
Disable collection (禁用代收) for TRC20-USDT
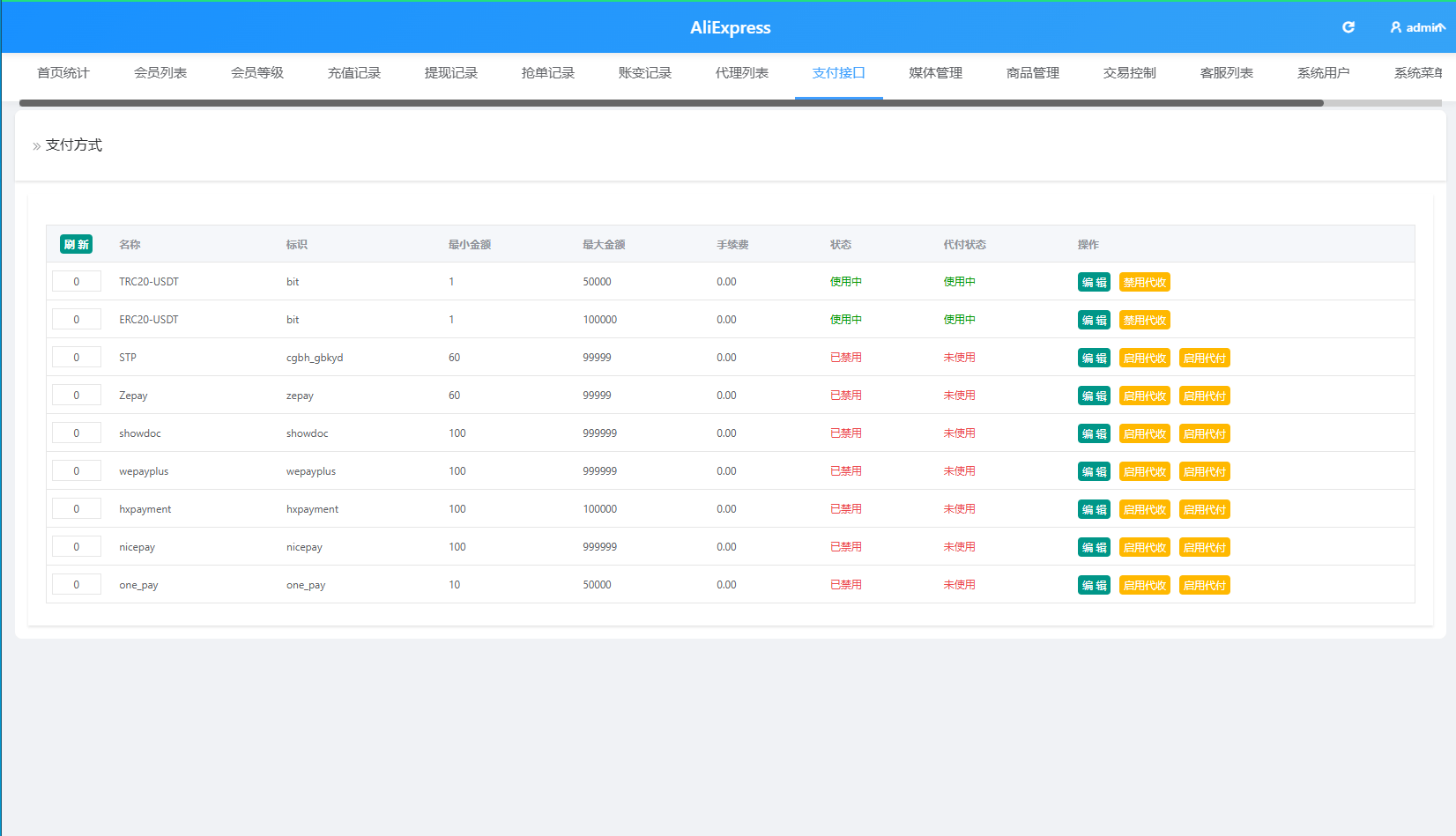[1145, 282]
